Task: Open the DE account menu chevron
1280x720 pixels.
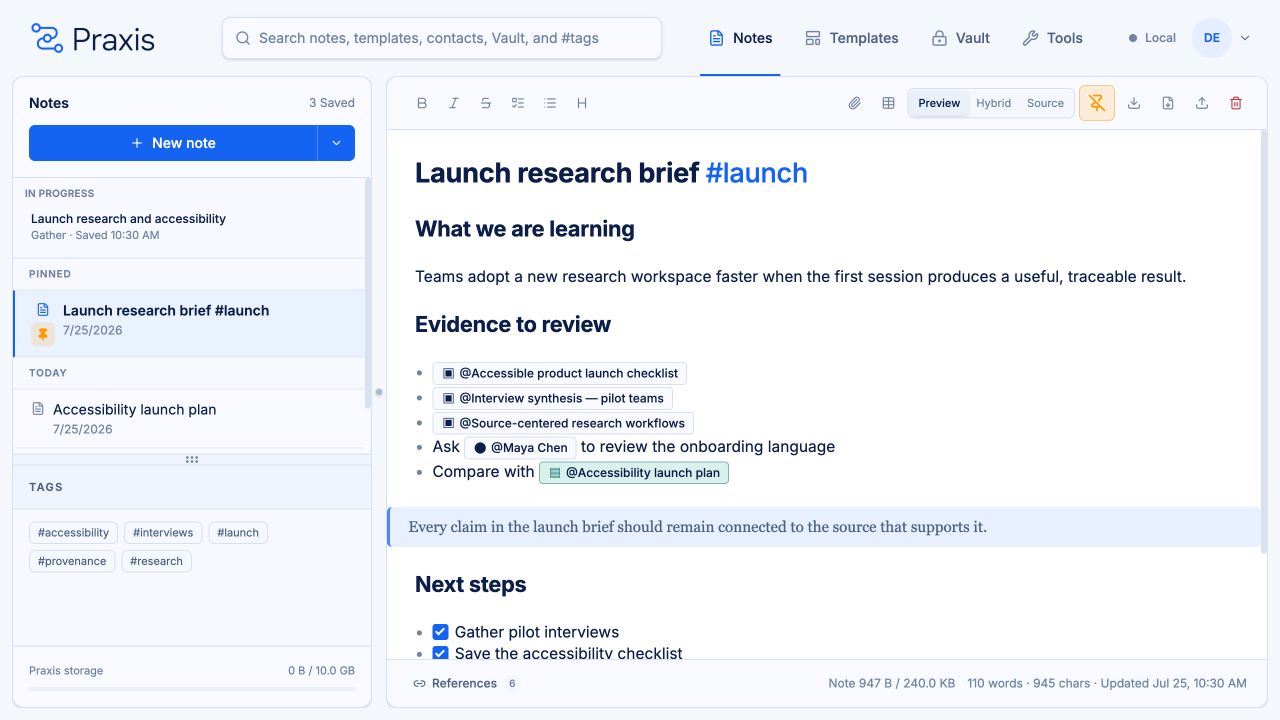Action: [1245, 38]
